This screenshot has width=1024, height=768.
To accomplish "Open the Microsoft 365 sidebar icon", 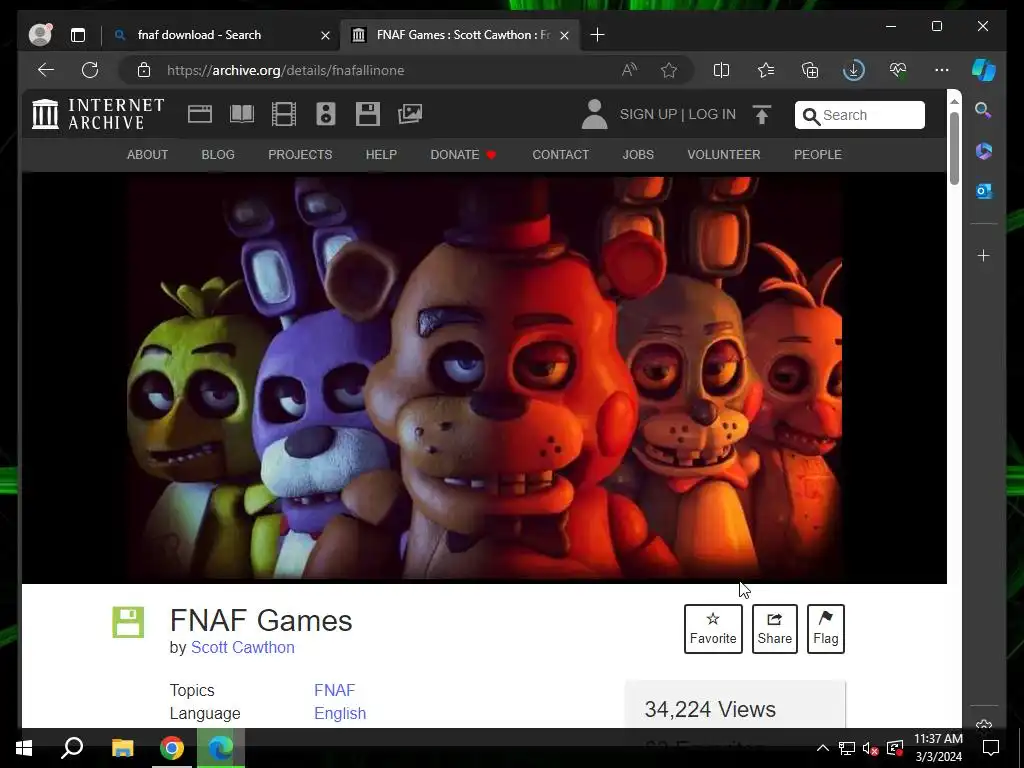I will (x=984, y=151).
